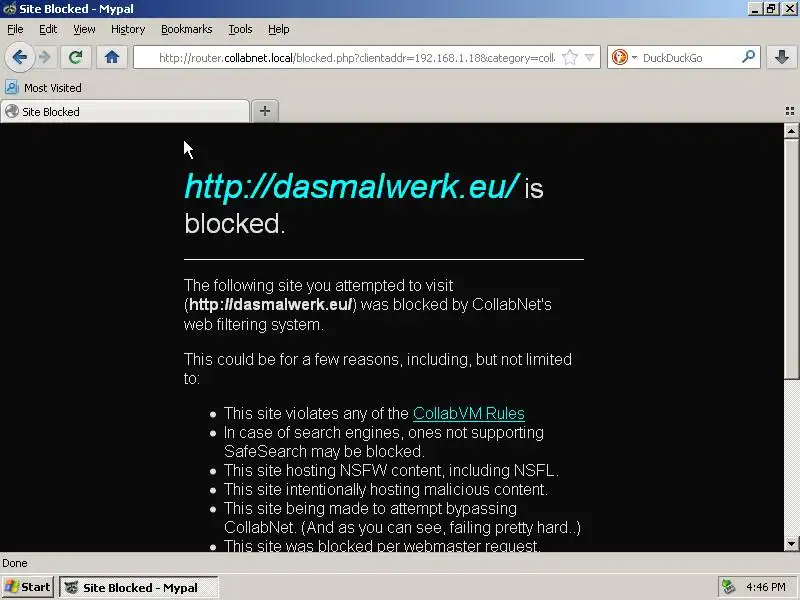This screenshot has height=600, width=800.
Task: Click "This site hosting NSFW content" bullet
Action: coord(391,470)
